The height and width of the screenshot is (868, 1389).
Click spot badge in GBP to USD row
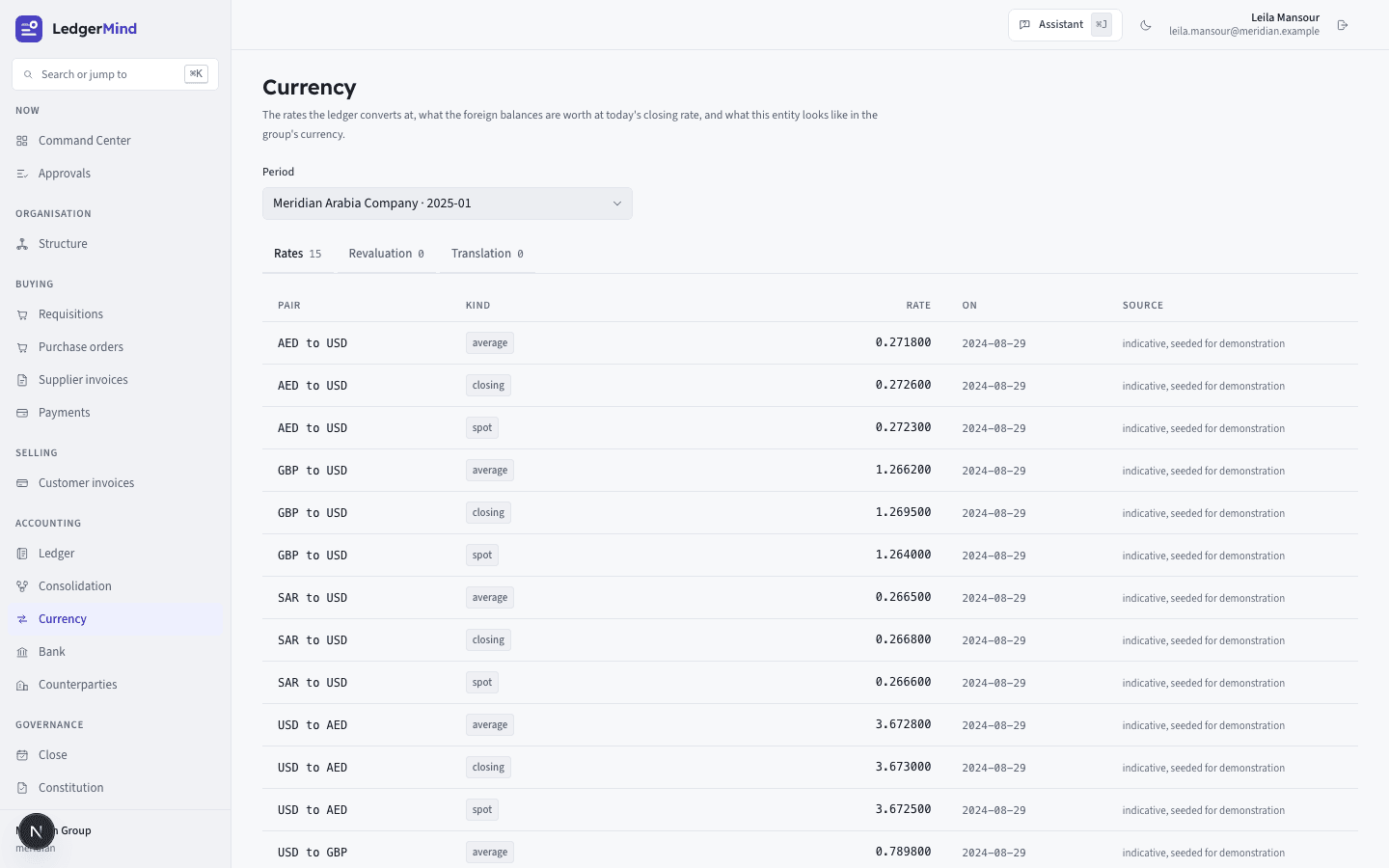pos(482,556)
